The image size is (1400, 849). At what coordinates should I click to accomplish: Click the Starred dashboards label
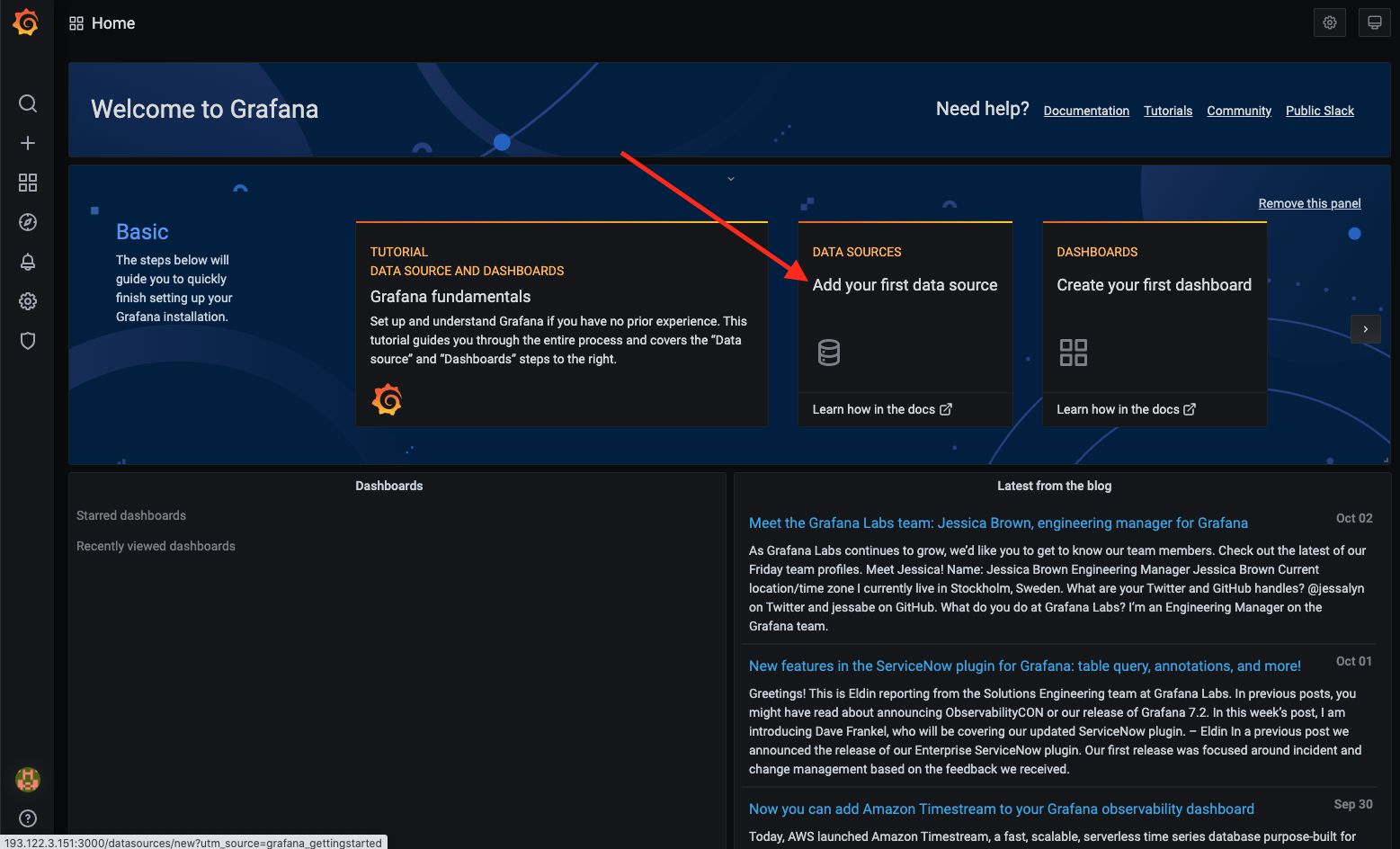click(131, 515)
